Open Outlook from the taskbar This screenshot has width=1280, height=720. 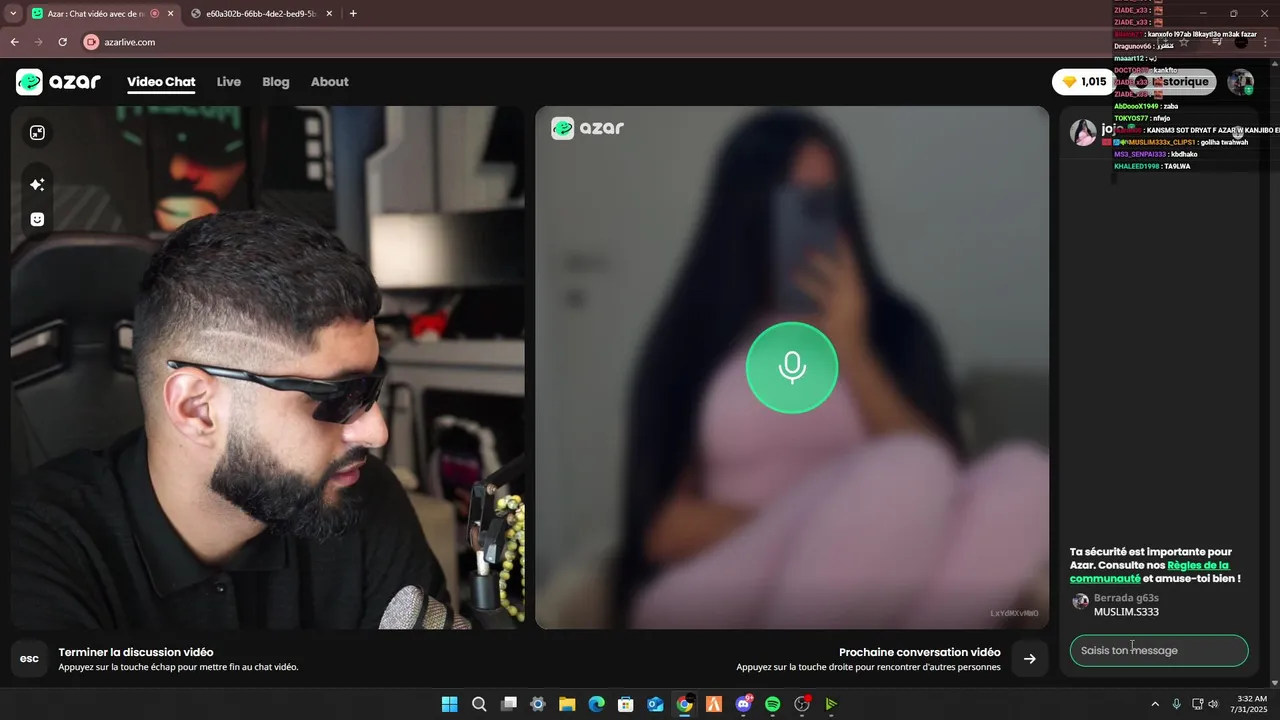[655, 704]
